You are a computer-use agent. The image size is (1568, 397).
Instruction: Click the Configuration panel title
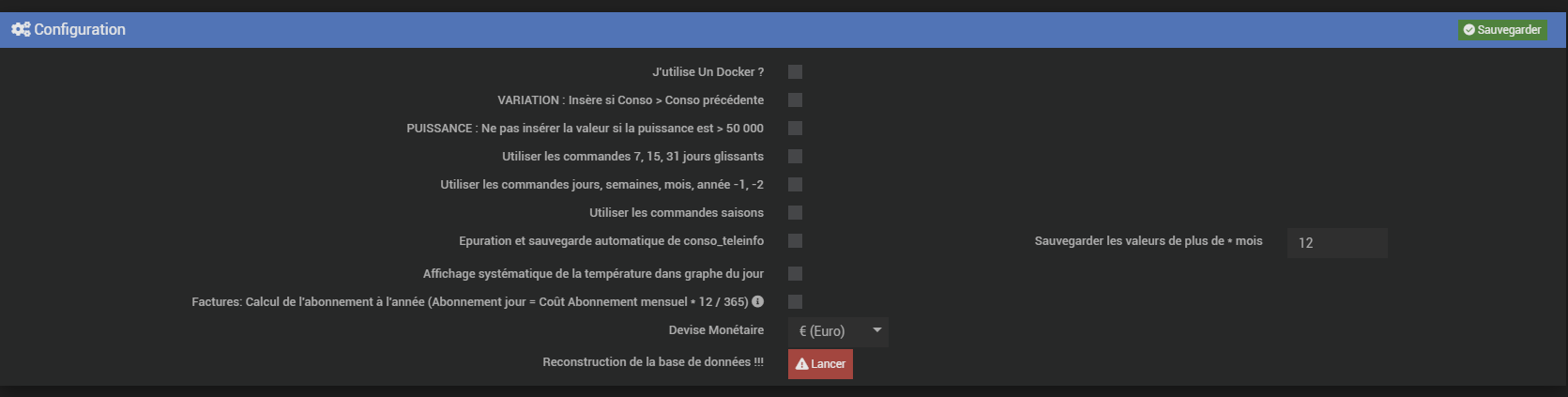[x=80, y=29]
